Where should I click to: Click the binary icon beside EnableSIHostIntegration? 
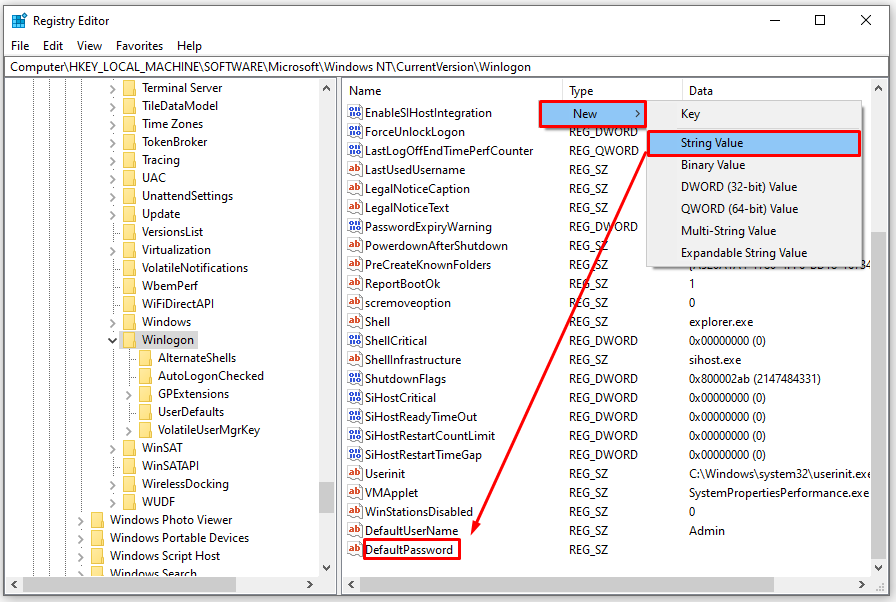pos(354,113)
